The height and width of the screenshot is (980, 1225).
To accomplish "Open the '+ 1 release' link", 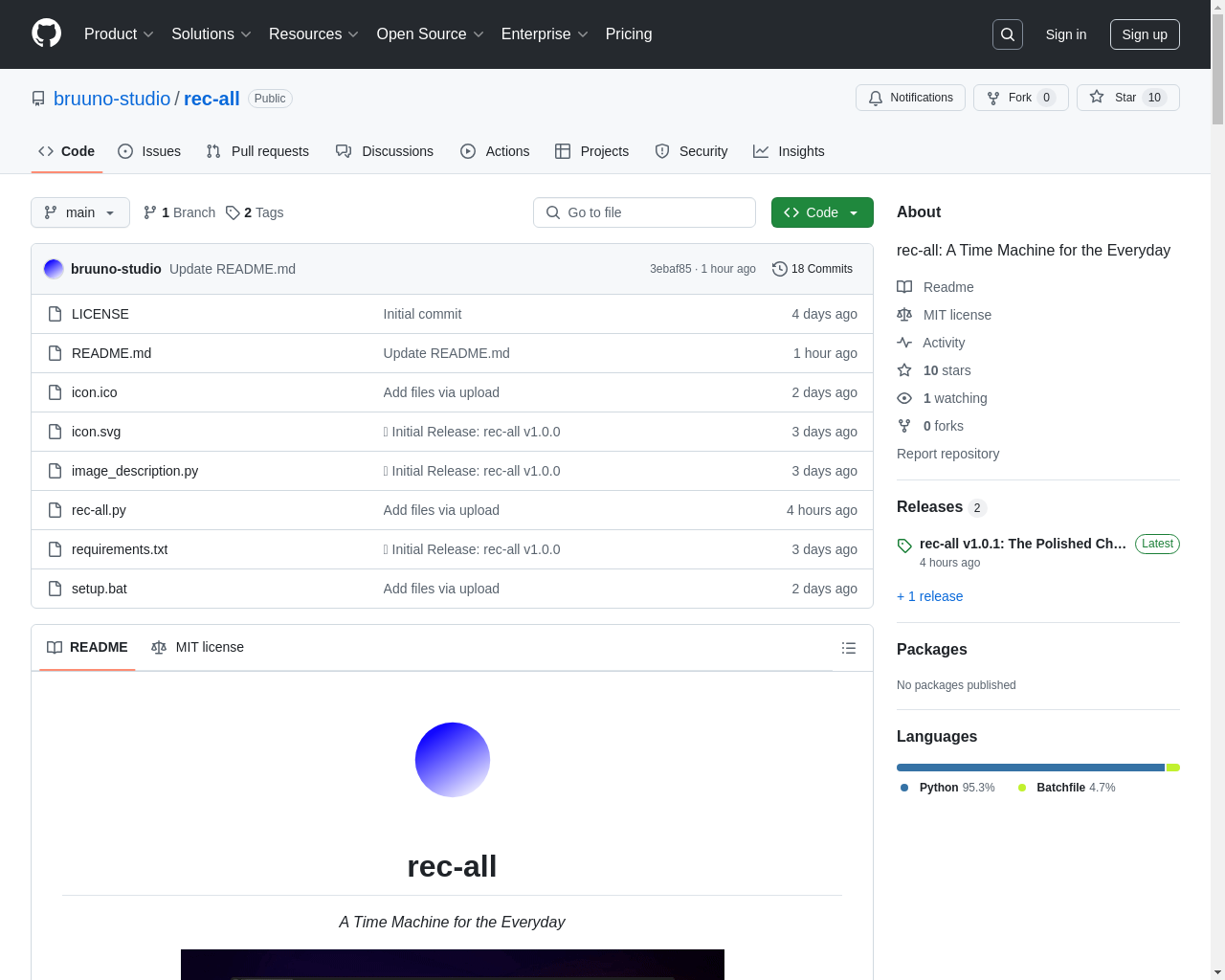I will tap(929, 596).
